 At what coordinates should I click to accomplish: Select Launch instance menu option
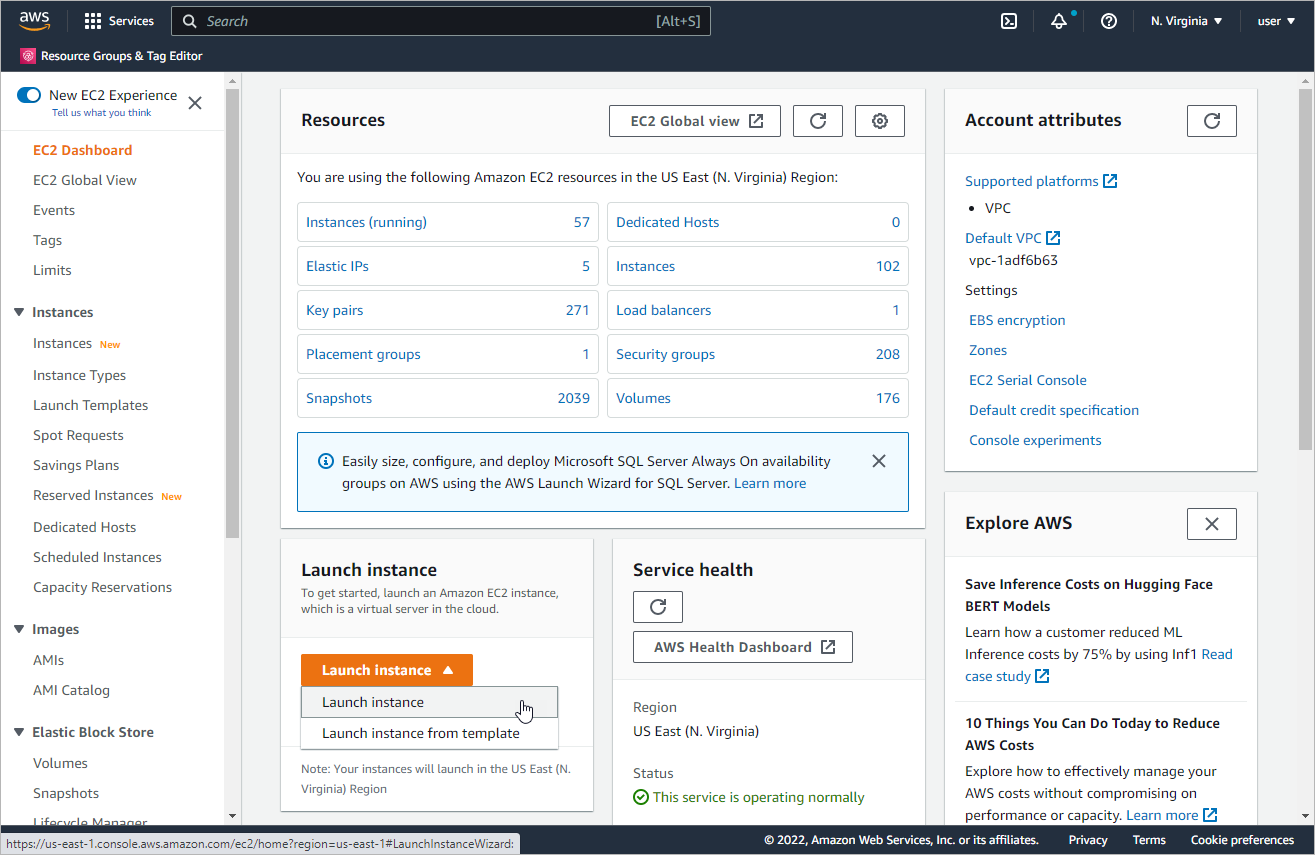point(373,702)
